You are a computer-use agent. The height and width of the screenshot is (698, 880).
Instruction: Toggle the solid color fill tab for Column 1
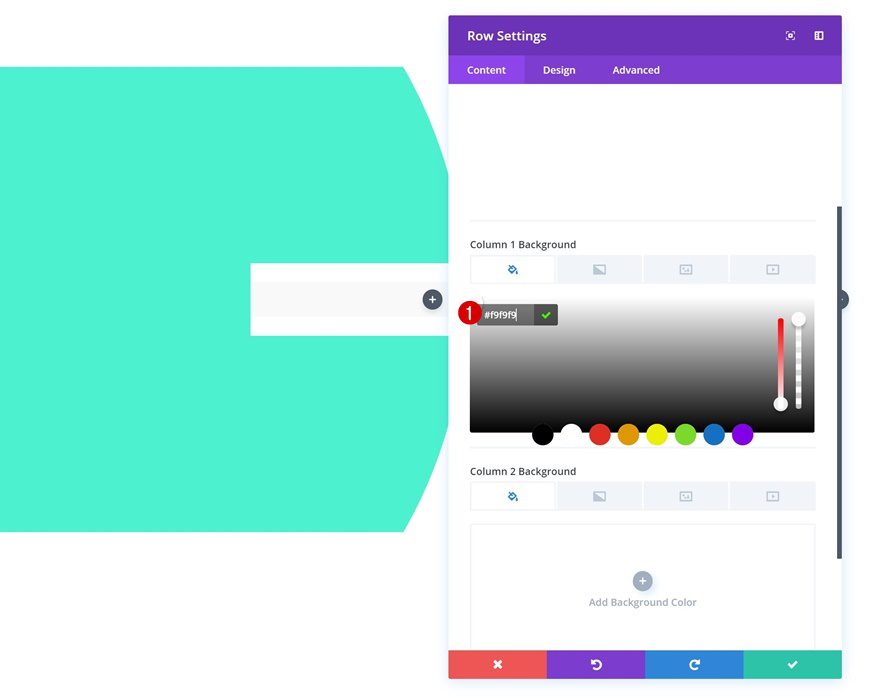click(511, 268)
